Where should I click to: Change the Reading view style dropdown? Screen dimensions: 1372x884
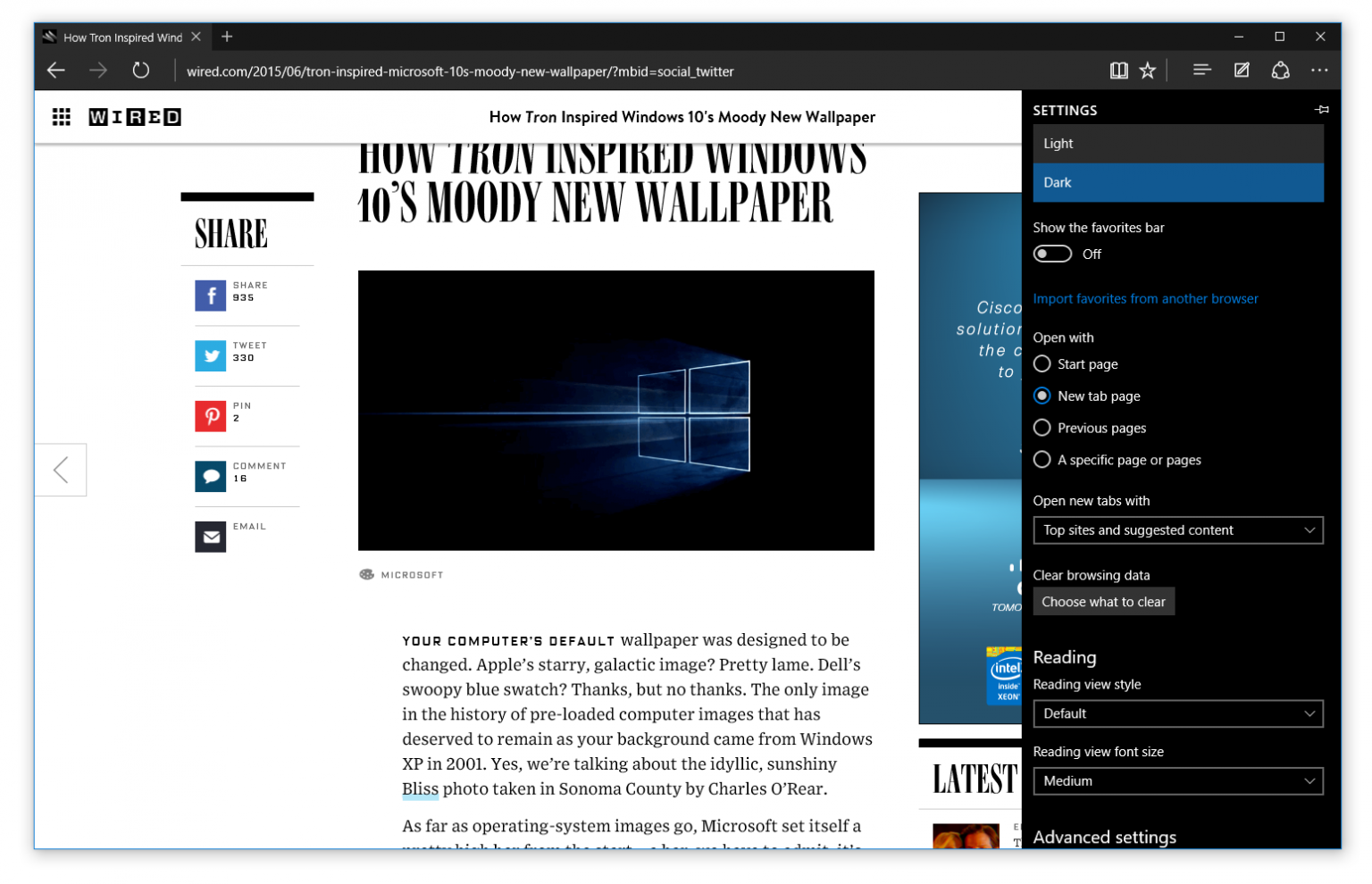1177,713
